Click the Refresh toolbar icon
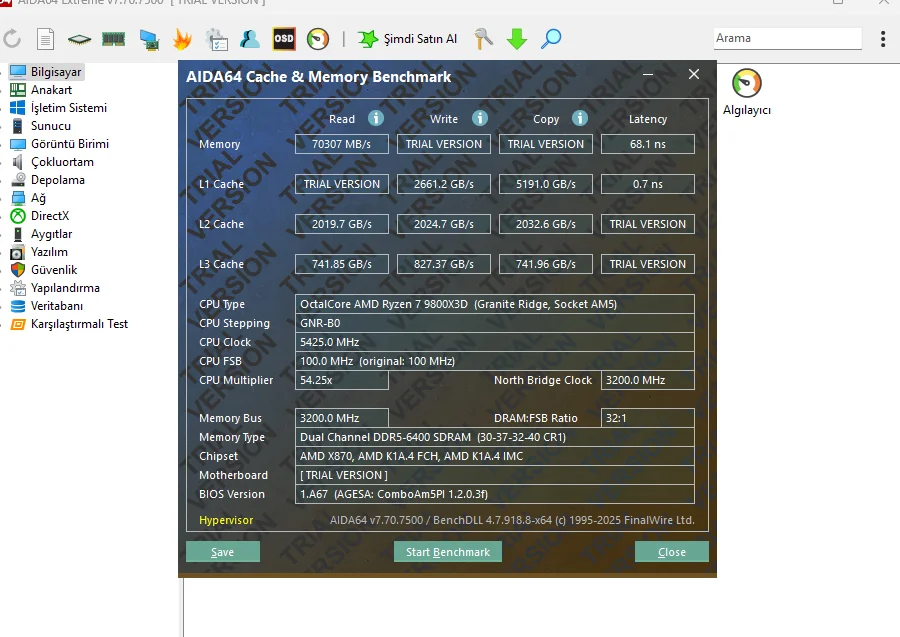Screen dimensions: 900x637 [12, 39]
